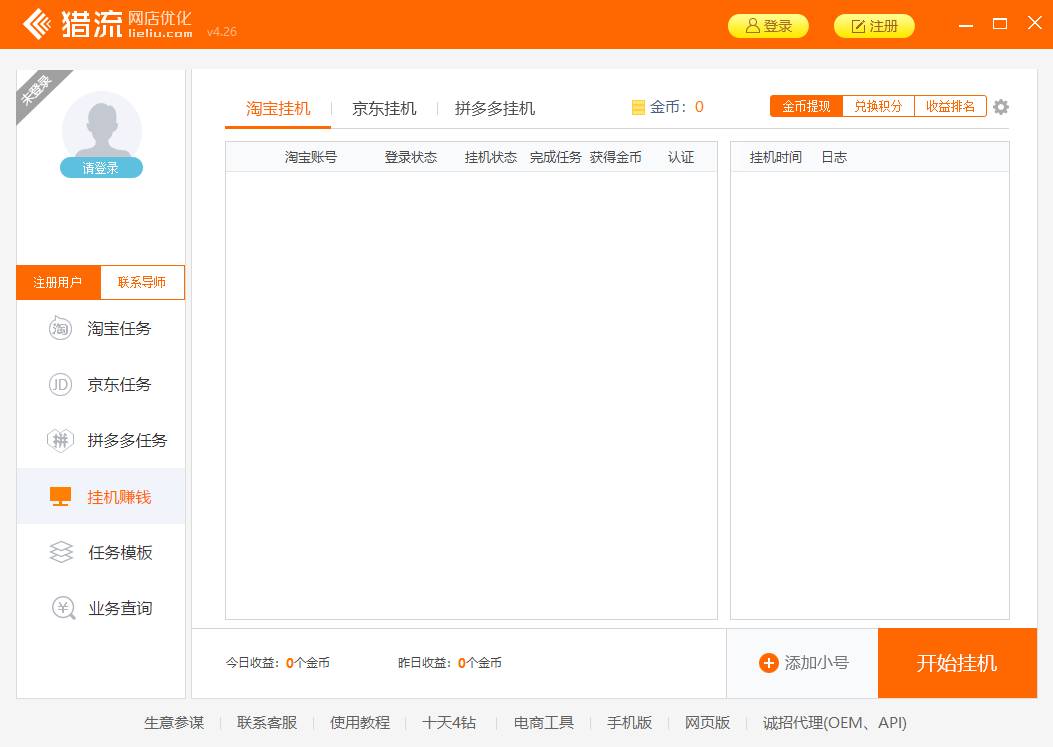Screen dimensions: 1053x747
Task: Open the 生意参谋 footer link
Action: (174, 723)
